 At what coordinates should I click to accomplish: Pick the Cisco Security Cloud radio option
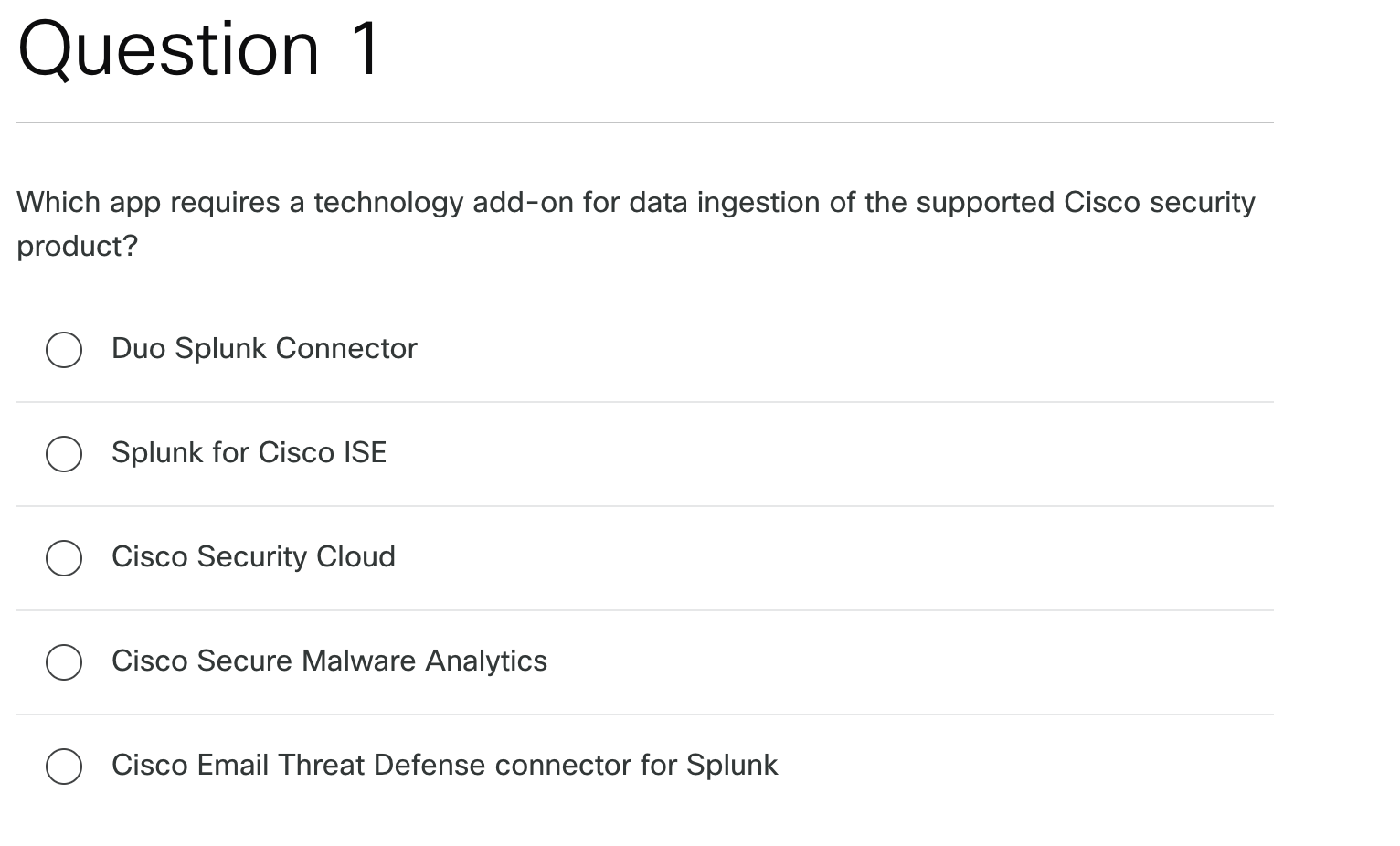(x=64, y=557)
